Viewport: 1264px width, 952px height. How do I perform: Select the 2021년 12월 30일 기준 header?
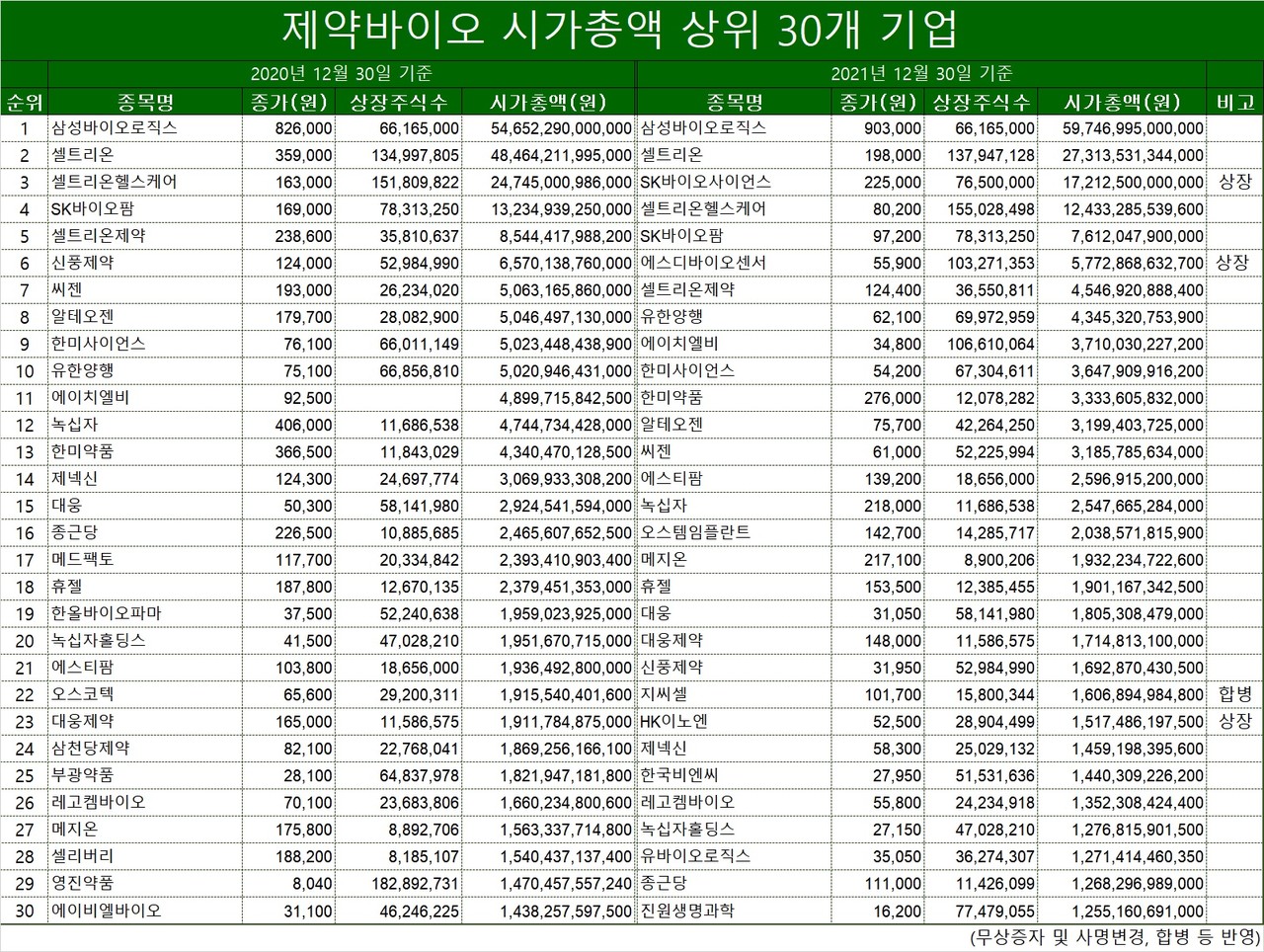(x=921, y=73)
